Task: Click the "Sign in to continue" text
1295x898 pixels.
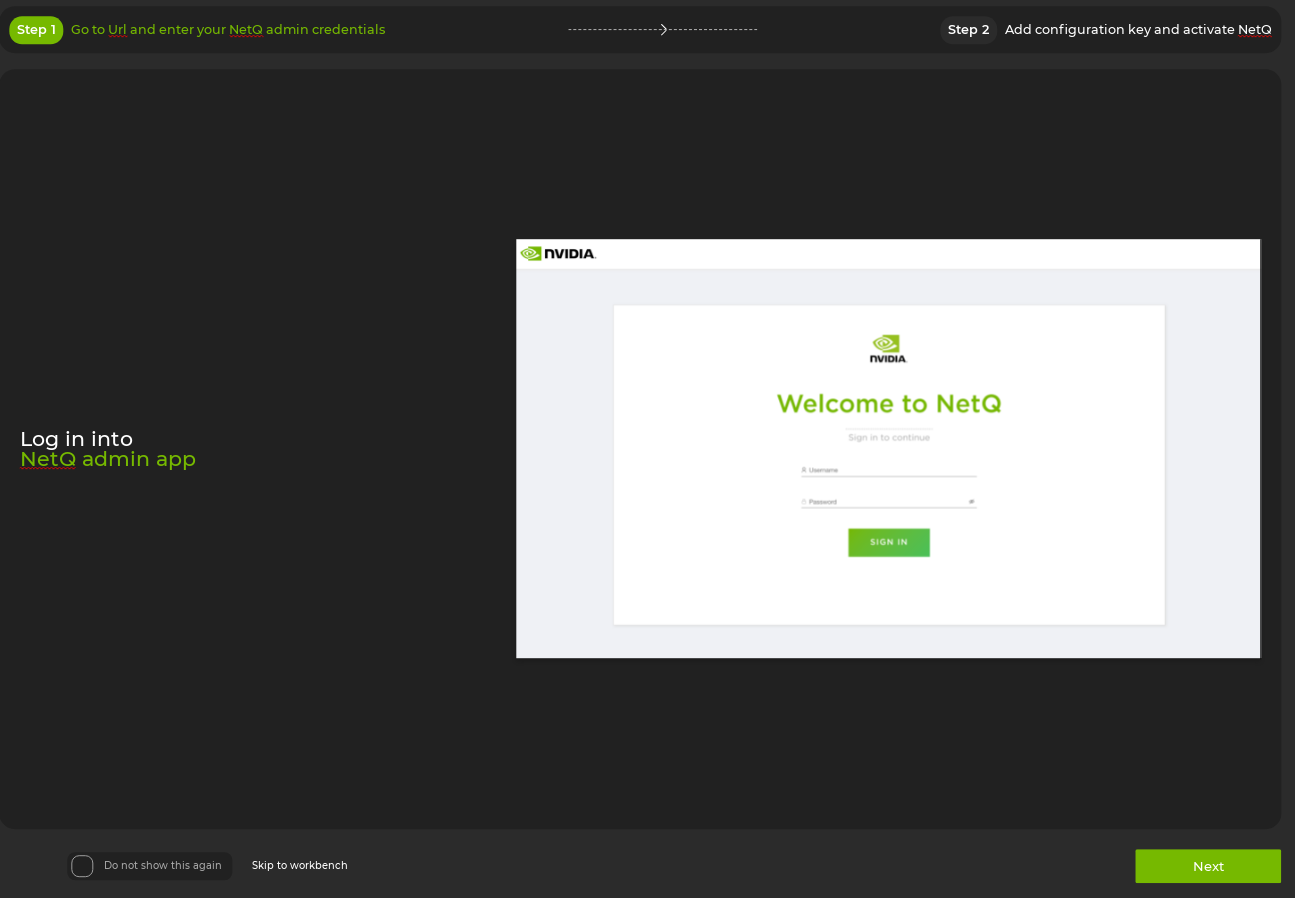Action: [889, 438]
